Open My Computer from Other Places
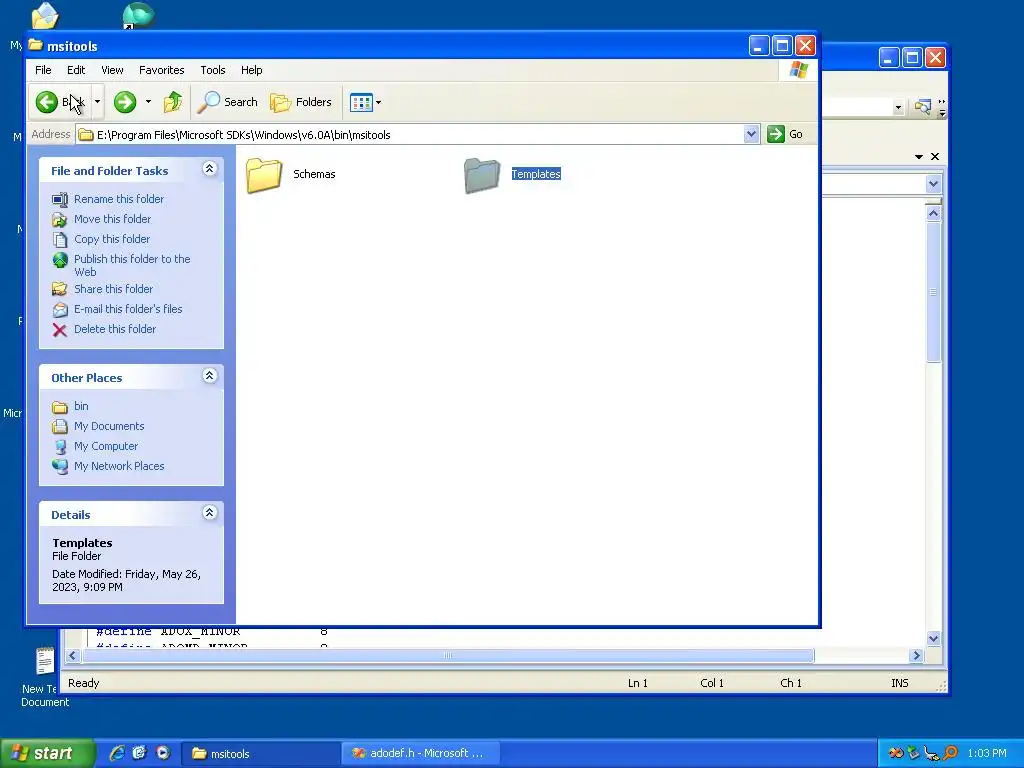The image size is (1024, 768). coord(106,446)
